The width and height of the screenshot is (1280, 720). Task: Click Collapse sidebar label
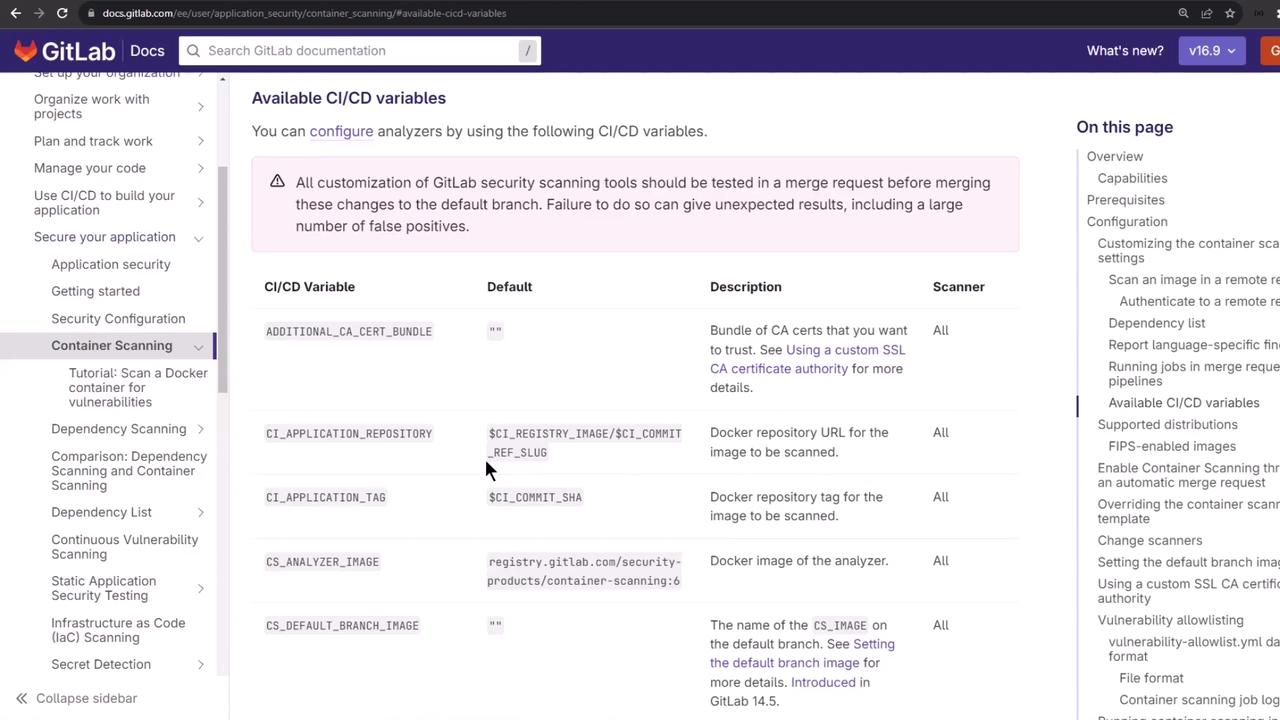(87, 698)
